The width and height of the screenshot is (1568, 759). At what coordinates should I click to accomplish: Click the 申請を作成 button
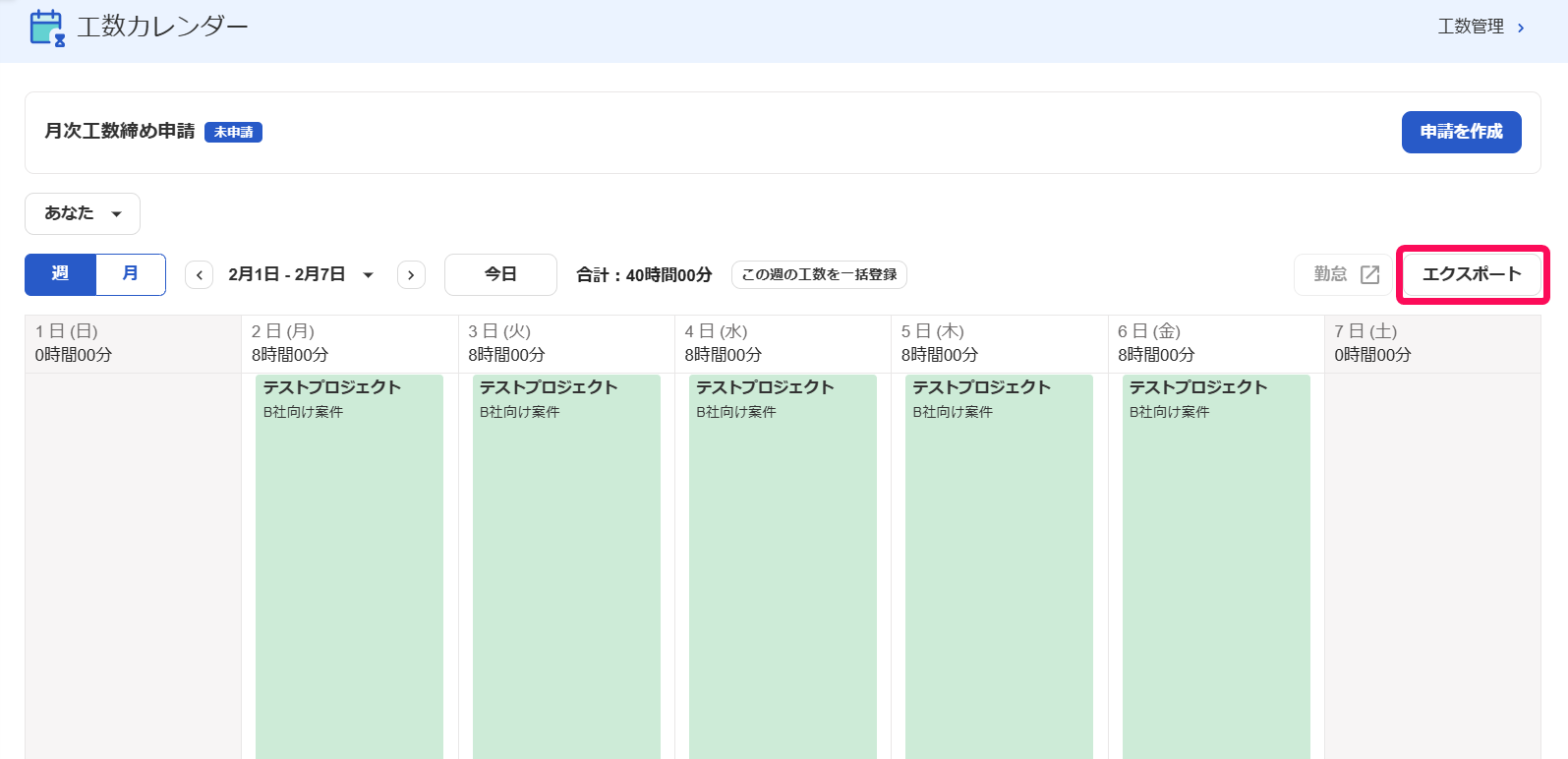coord(1461,132)
